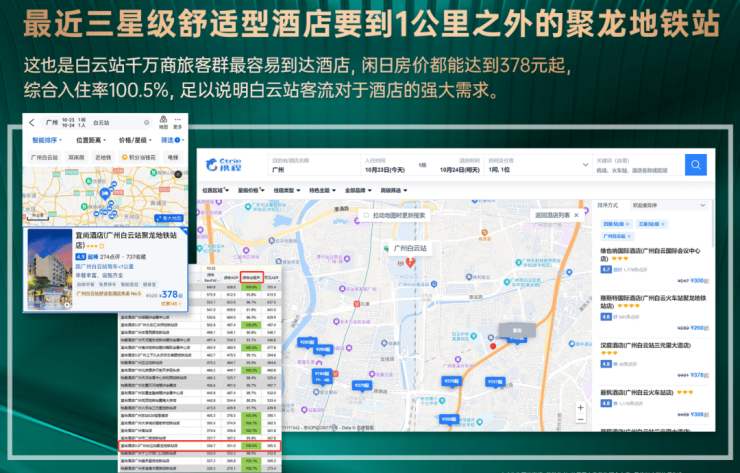Click the red-boxed column header in the spreadsheet

tap(252, 277)
